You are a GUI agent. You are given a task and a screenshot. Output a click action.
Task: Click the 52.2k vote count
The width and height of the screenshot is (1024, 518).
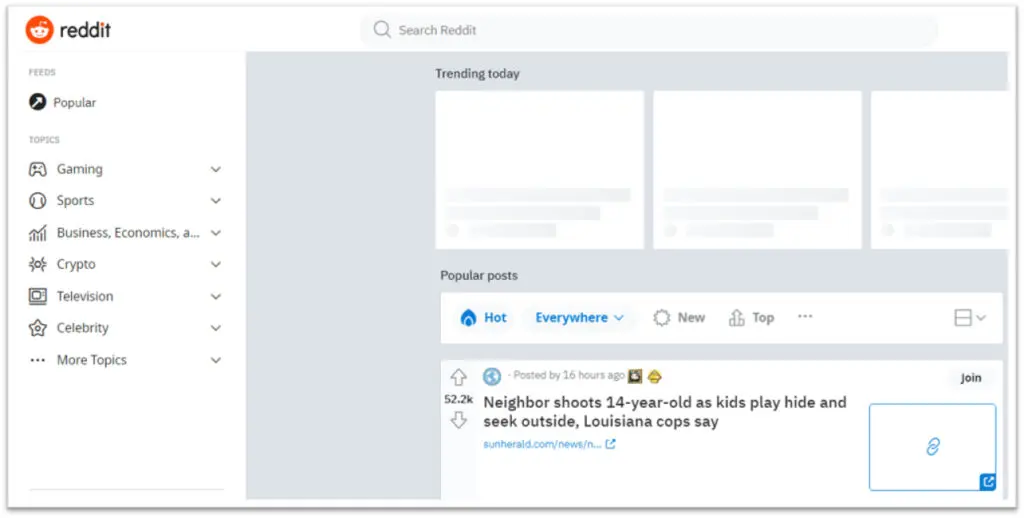pos(458,399)
